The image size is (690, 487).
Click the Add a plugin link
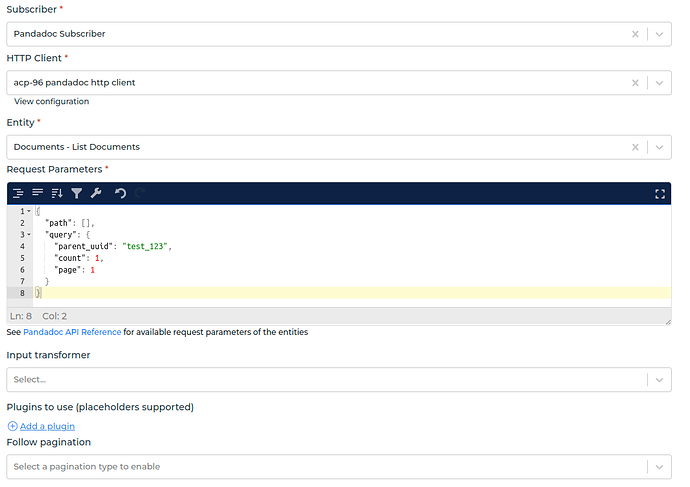tap(47, 426)
